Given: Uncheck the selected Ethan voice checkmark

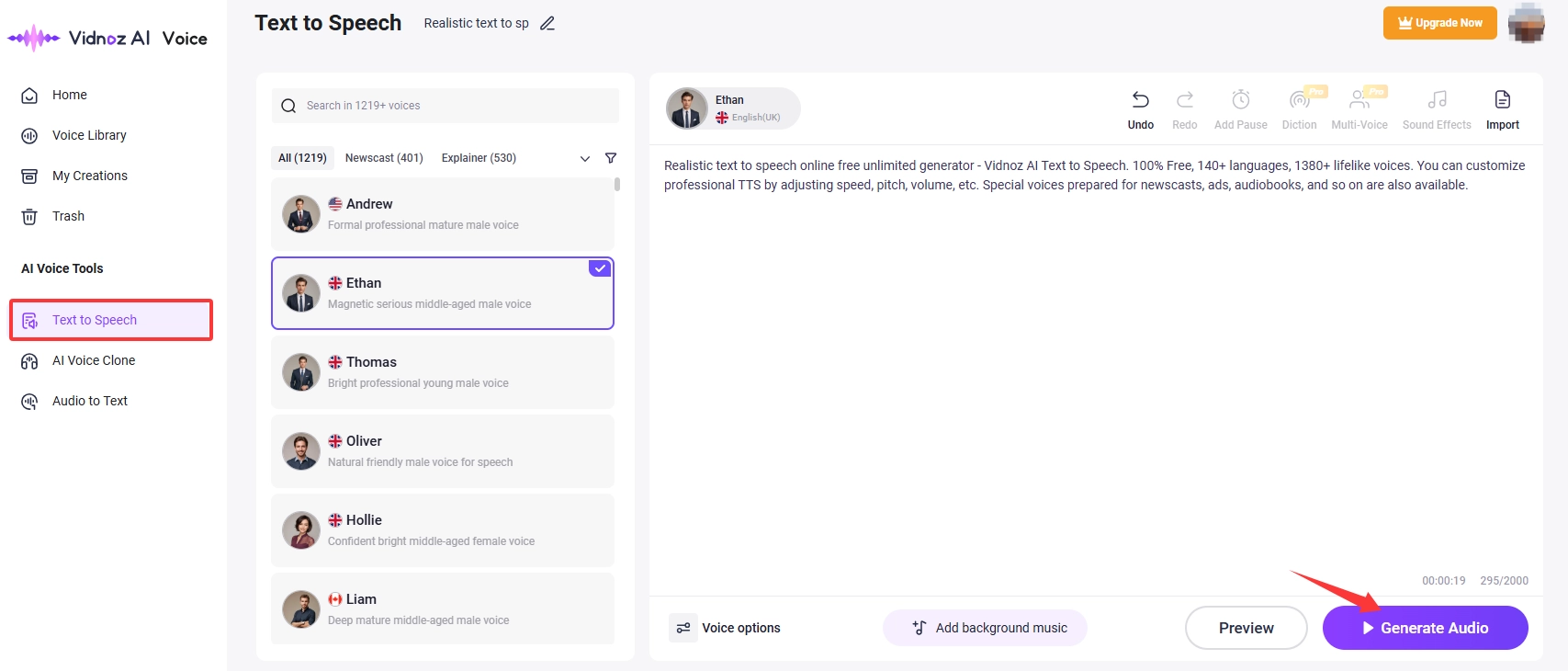Looking at the screenshot, I should pos(600,268).
